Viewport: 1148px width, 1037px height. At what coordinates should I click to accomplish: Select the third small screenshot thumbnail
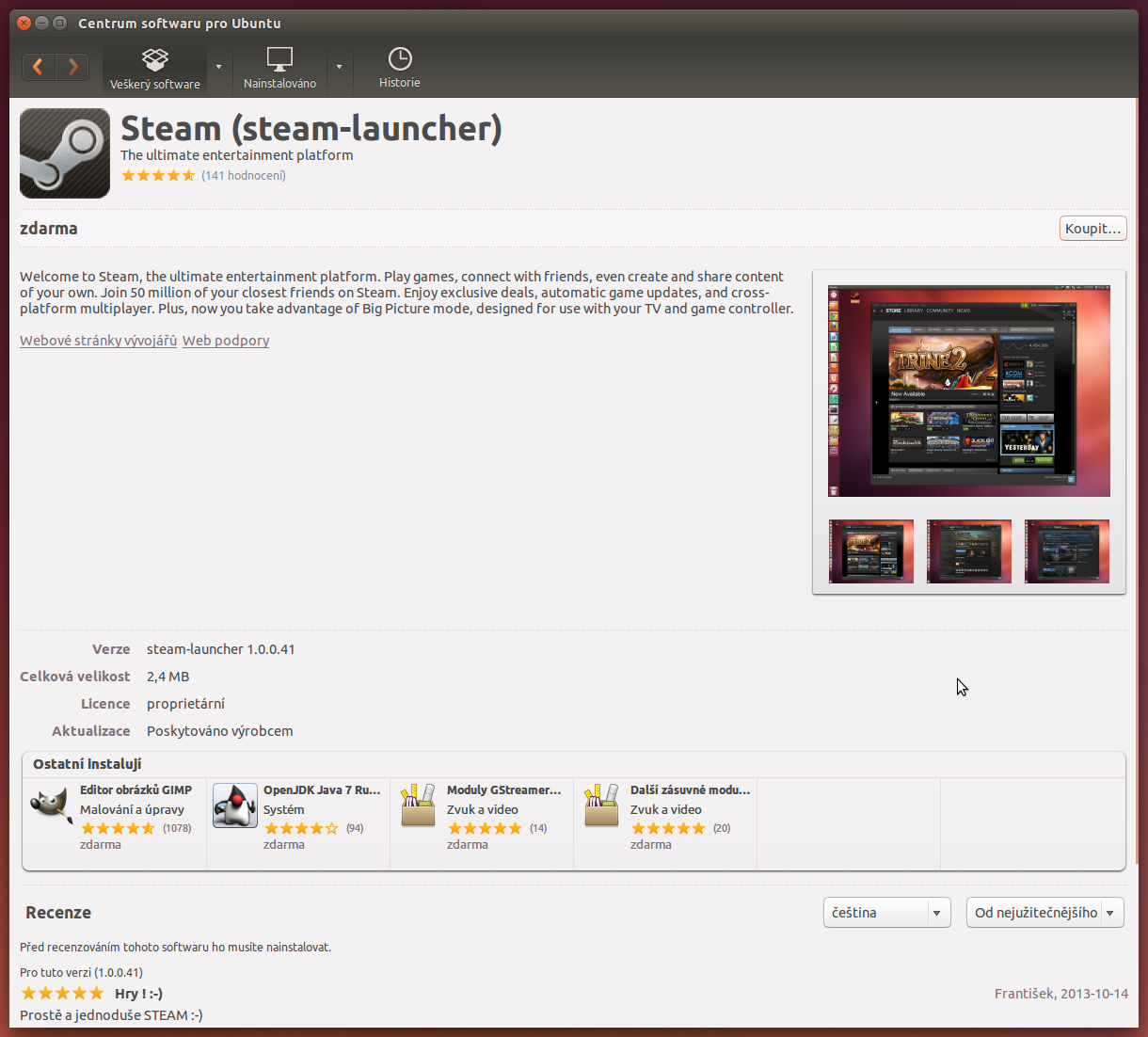click(x=1067, y=551)
